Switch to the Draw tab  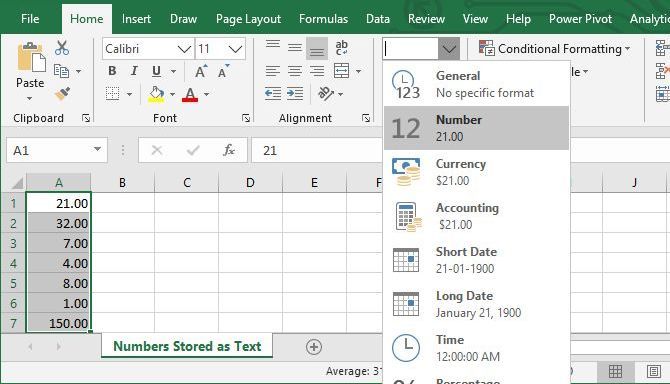(x=183, y=19)
